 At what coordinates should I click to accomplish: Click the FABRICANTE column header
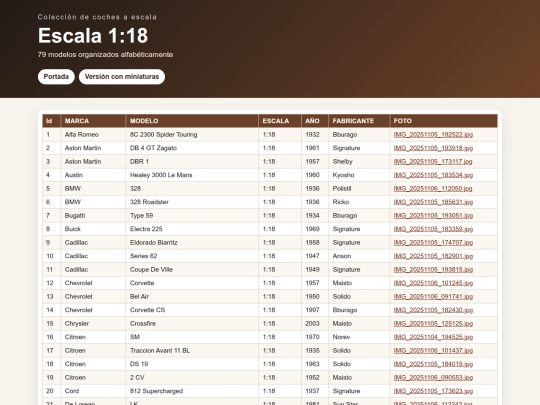[359, 121]
